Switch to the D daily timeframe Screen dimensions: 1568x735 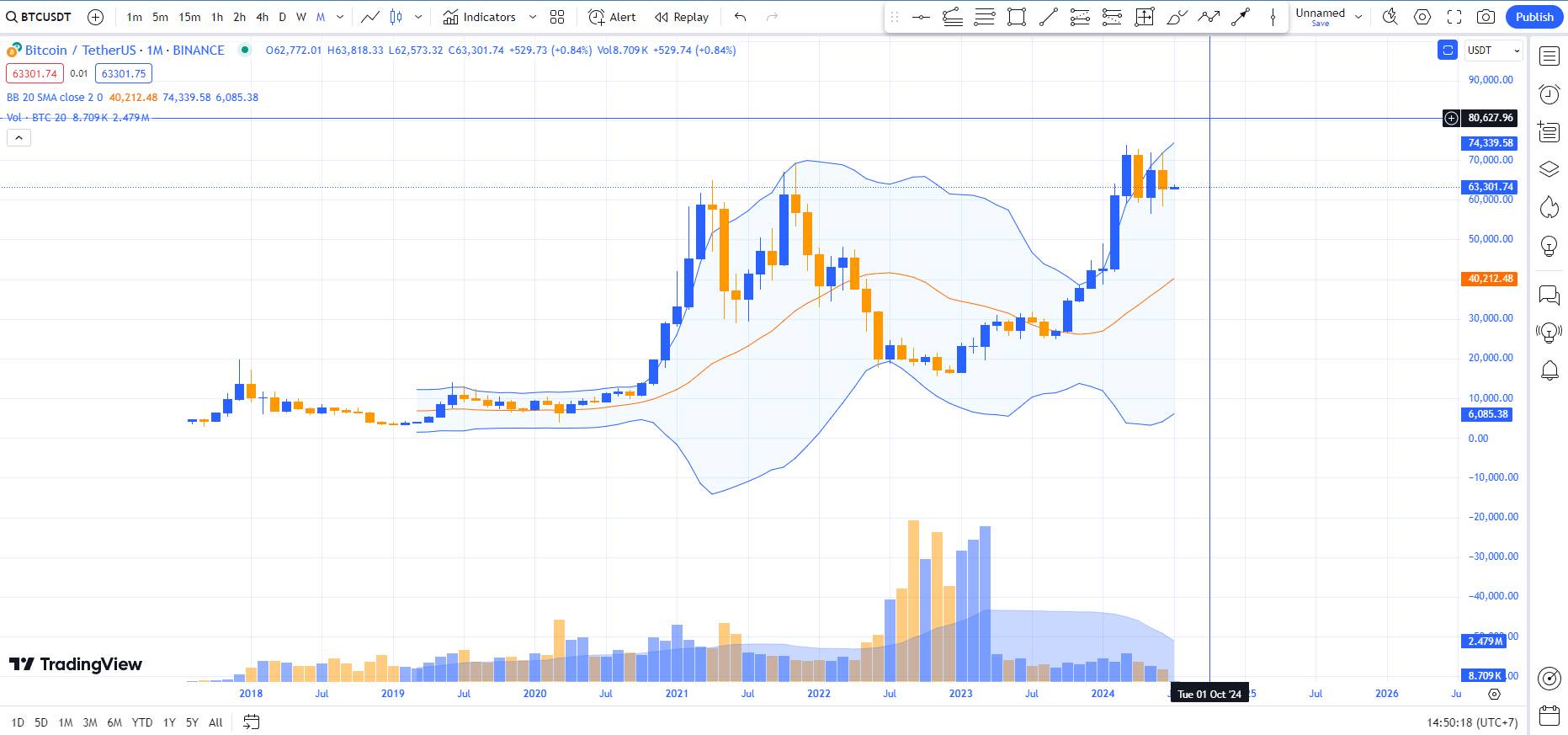(x=282, y=17)
